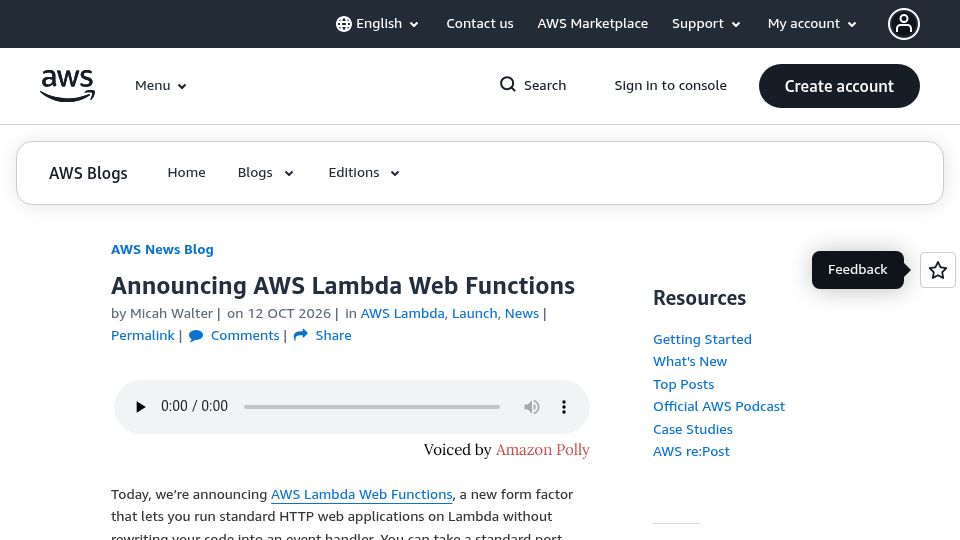Screen dimensions: 960x540
Task: Click the star bookmark icon
Action: click(x=937, y=270)
